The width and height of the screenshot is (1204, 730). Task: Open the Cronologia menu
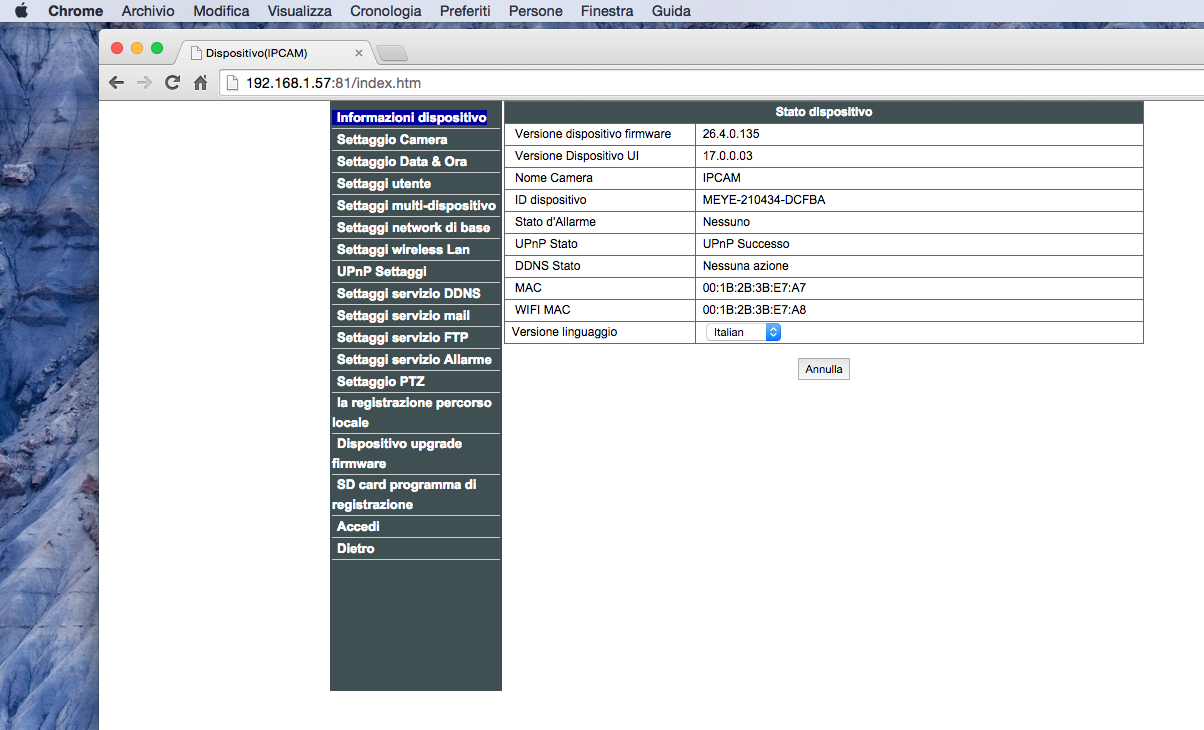click(x=385, y=11)
